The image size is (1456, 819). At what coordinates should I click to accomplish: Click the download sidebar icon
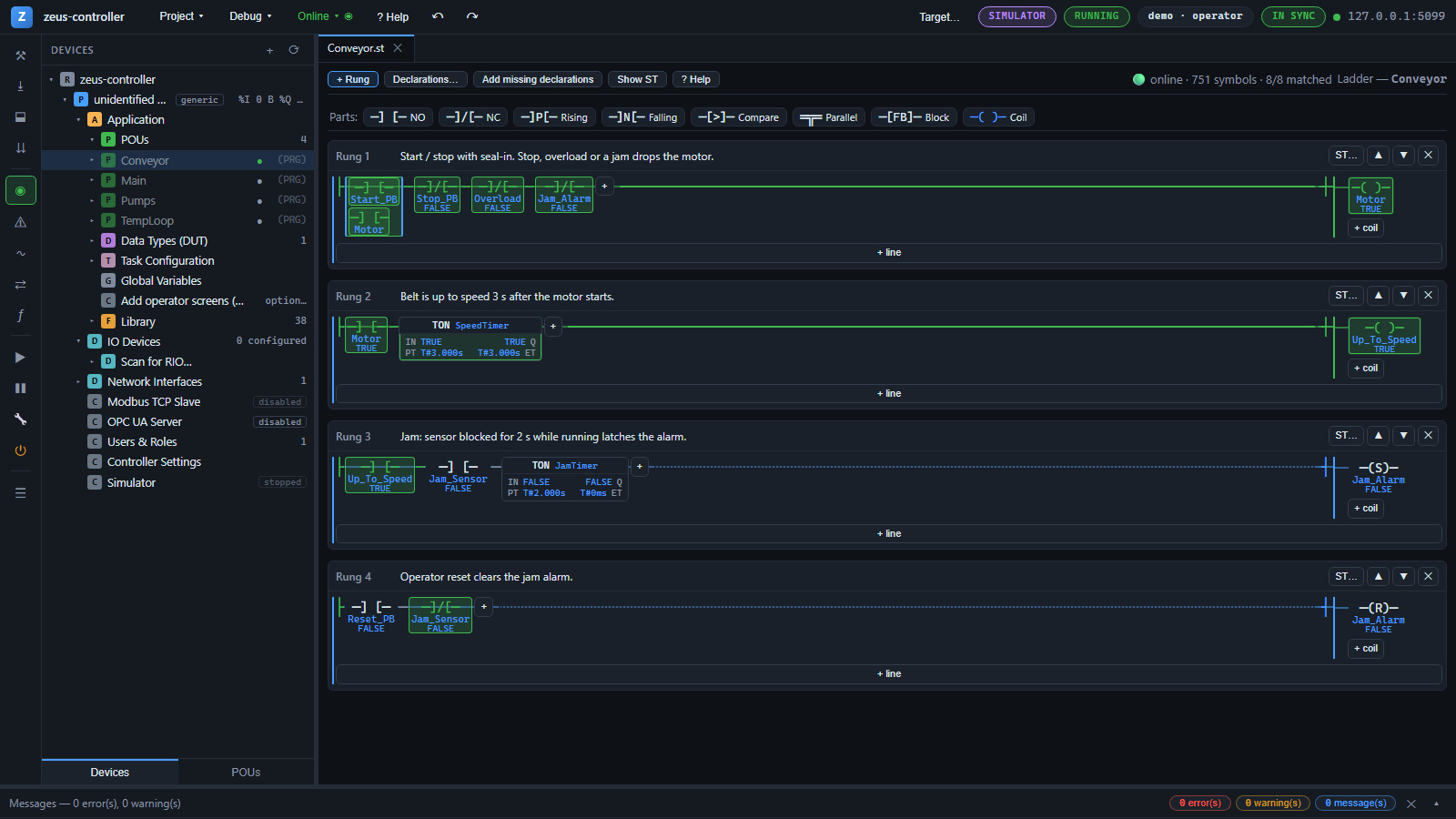[x=20, y=86]
